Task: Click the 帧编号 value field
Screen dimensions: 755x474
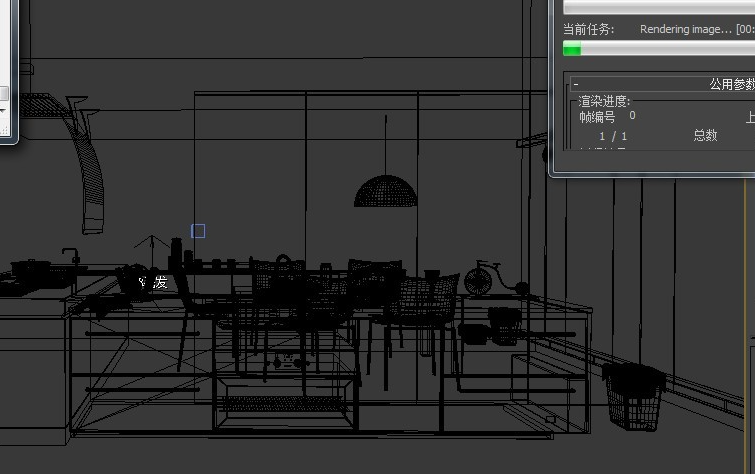Action: point(632,116)
